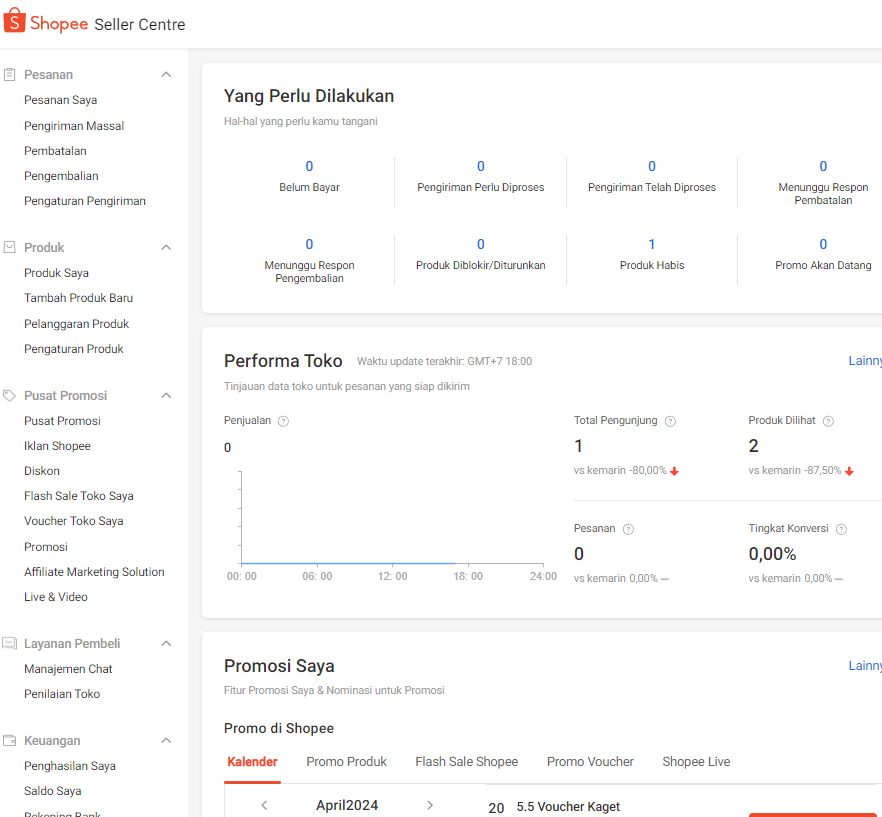This screenshot has width=882, height=817.
Task: Open the Promo Voucher tab
Action: (590, 761)
